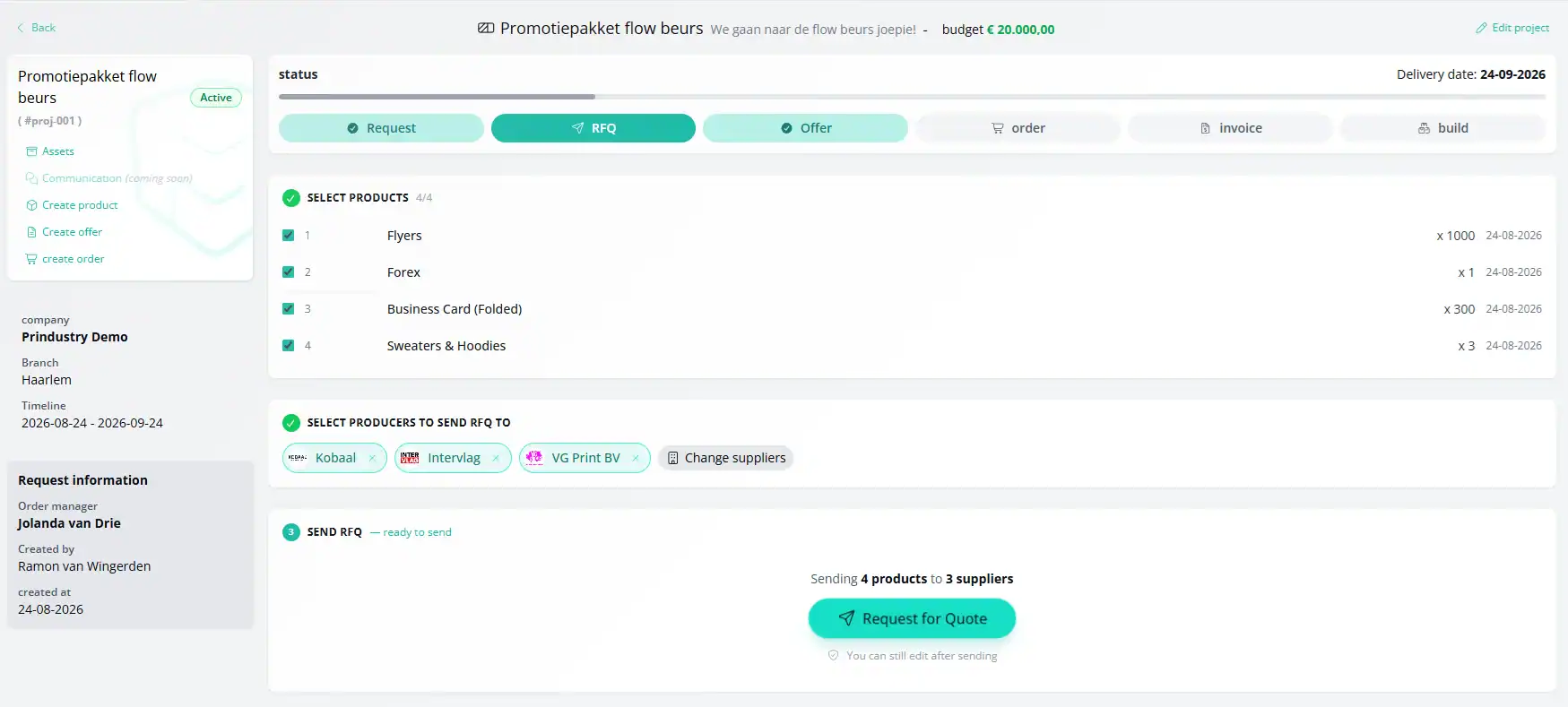Uncheck the Flyers product checkbox
Screen dimensions: 1568x707
(x=289, y=236)
